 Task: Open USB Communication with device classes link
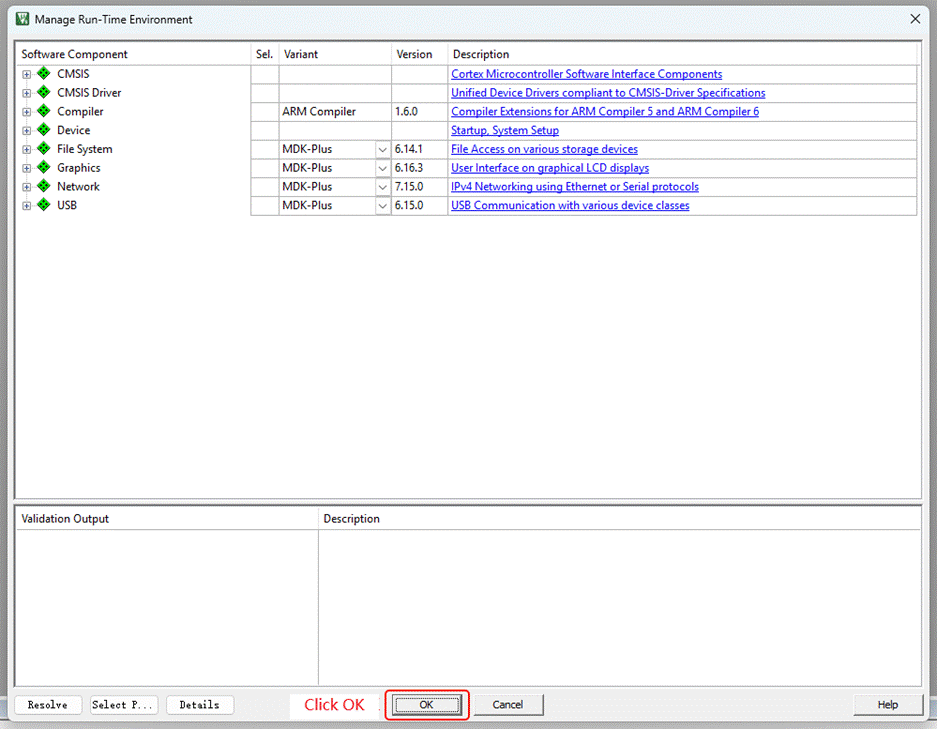click(x=570, y=206)
